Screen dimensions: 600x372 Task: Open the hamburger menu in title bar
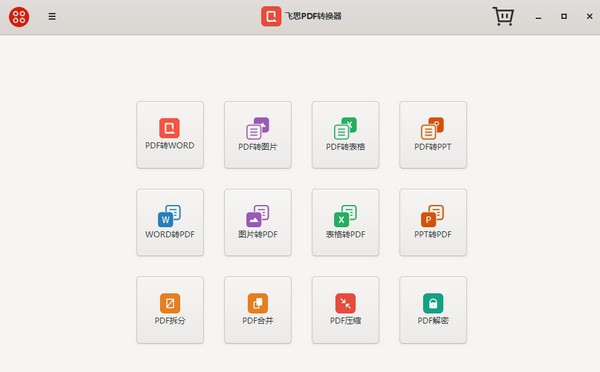point(52,16)
